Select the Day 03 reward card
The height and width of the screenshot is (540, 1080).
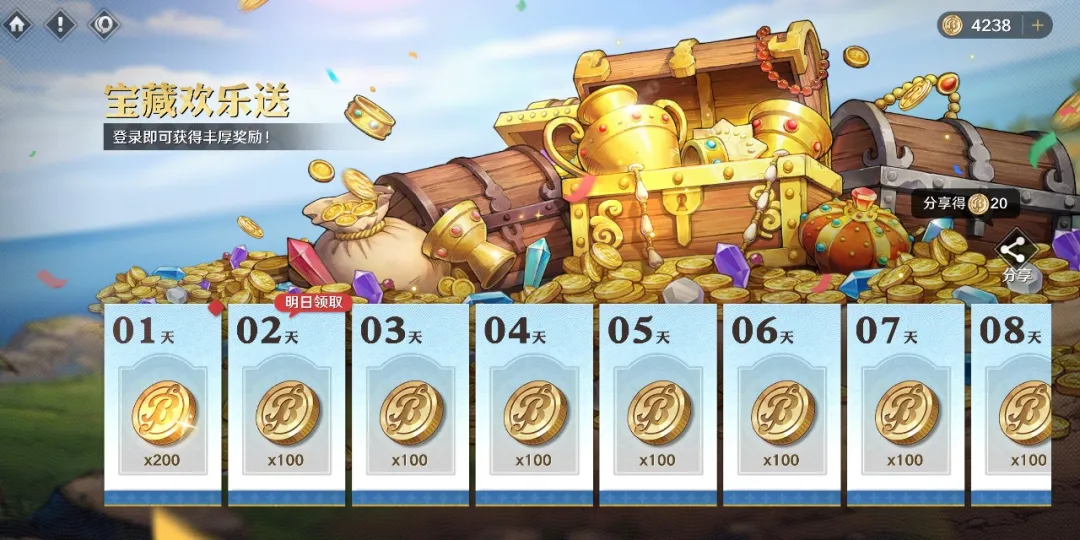click(411, 406)
